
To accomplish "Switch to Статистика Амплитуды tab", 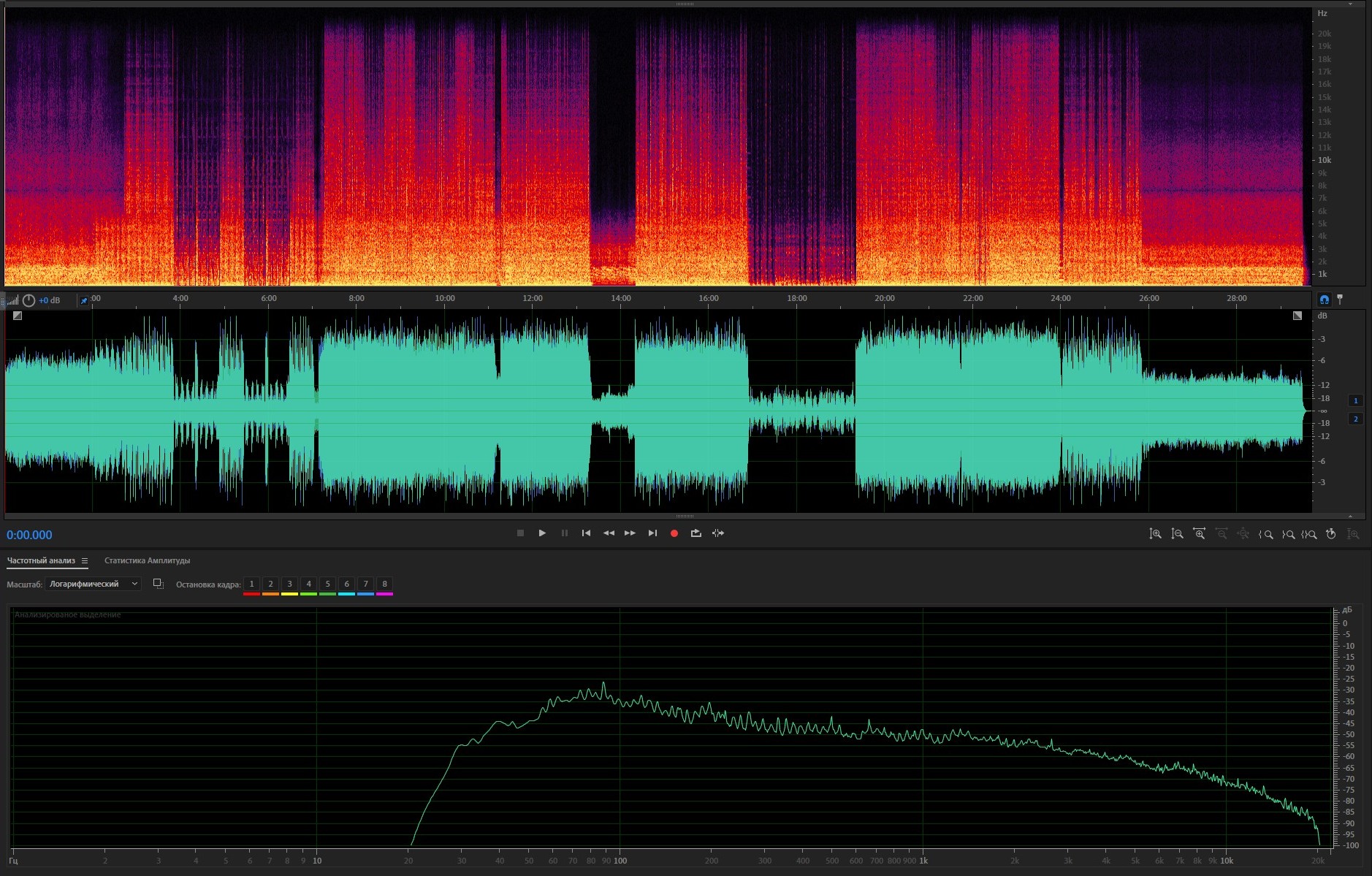I will (147, 561).
